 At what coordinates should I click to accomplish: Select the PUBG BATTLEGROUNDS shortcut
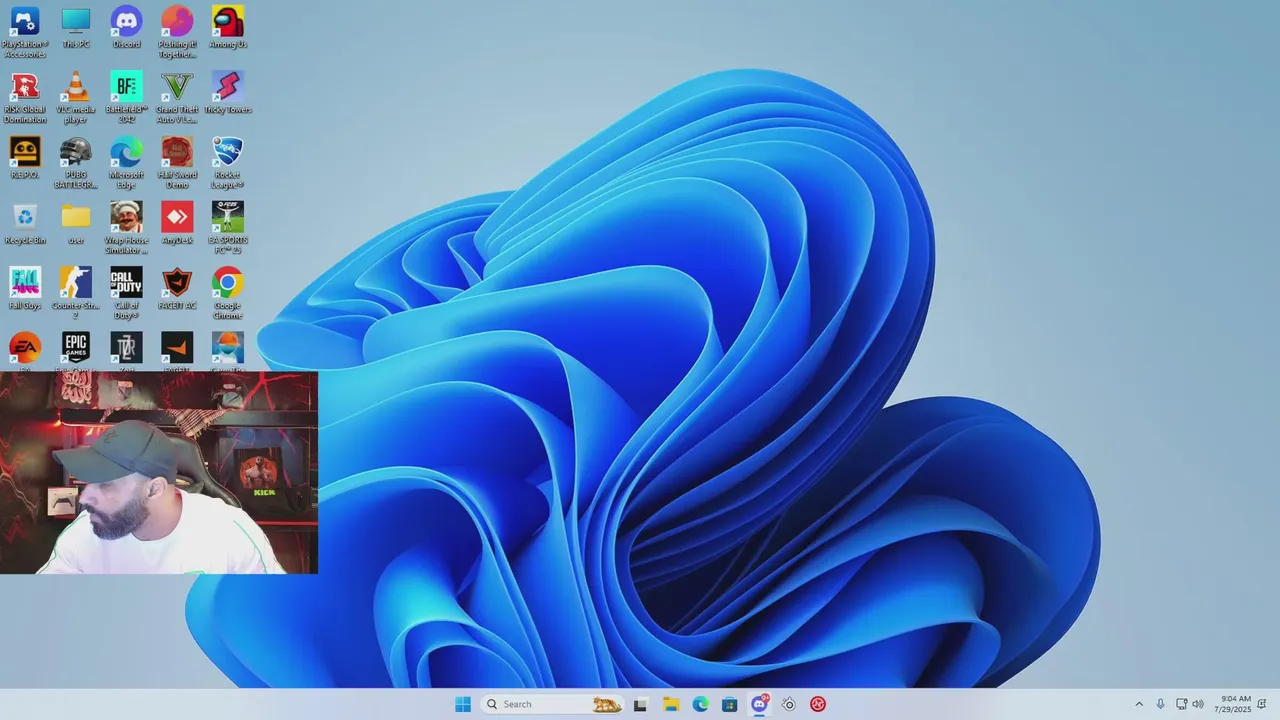[76, 162]
